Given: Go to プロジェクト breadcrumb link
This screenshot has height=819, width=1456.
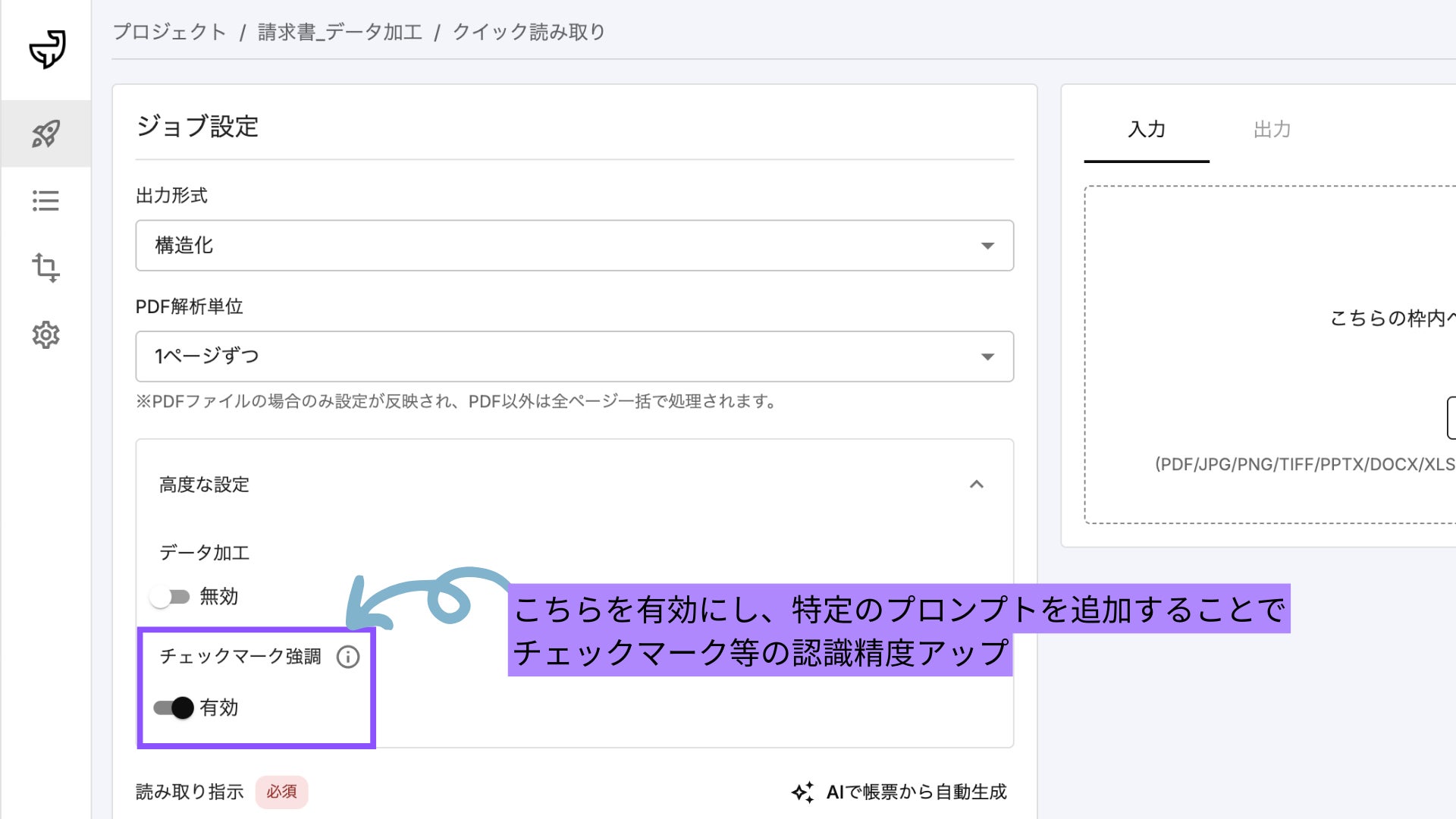Looking at the screenshot, I should click(x=170, y=32).
